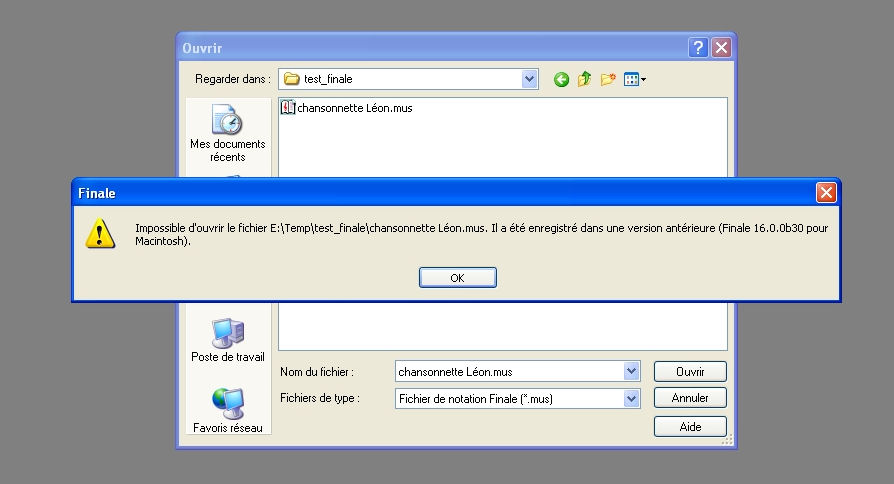Click the question mark help button
Screen dimensions: 894x484
698,48
